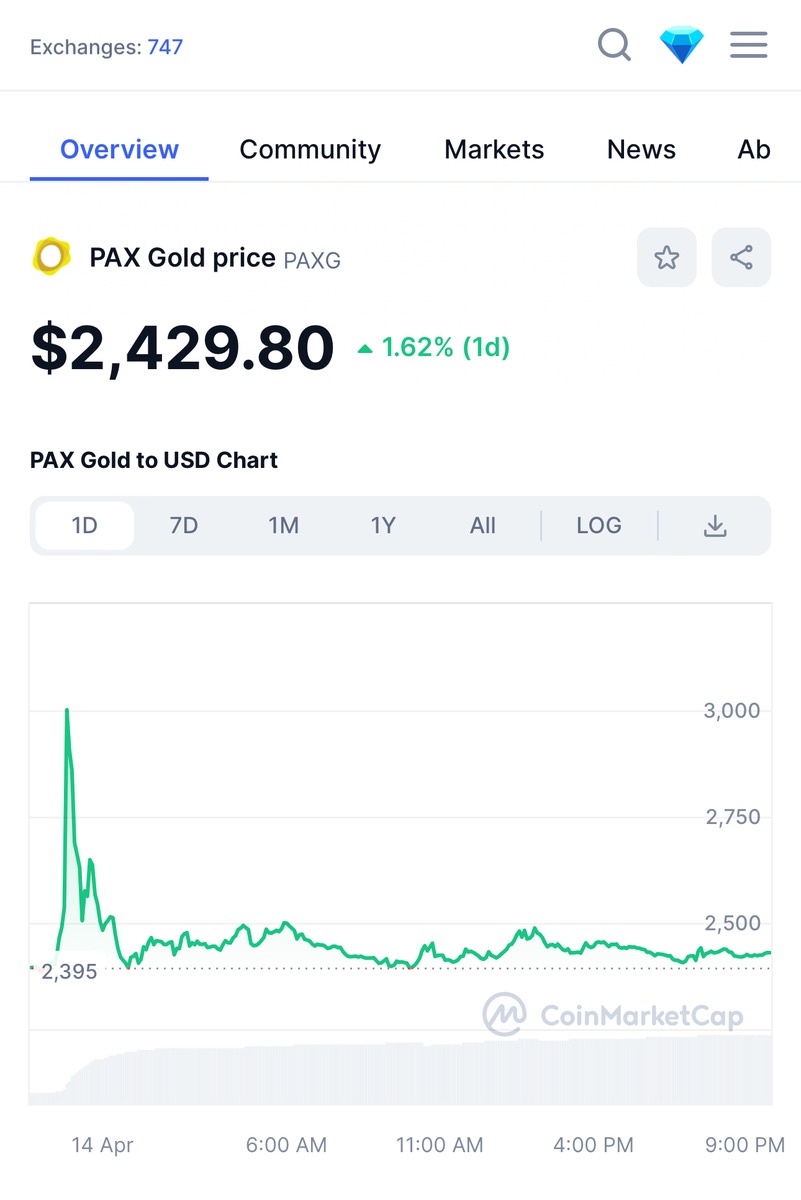Switch to the Community tab
The image size is (801, 1200).
pyautogui.click(x=310, y=150)
